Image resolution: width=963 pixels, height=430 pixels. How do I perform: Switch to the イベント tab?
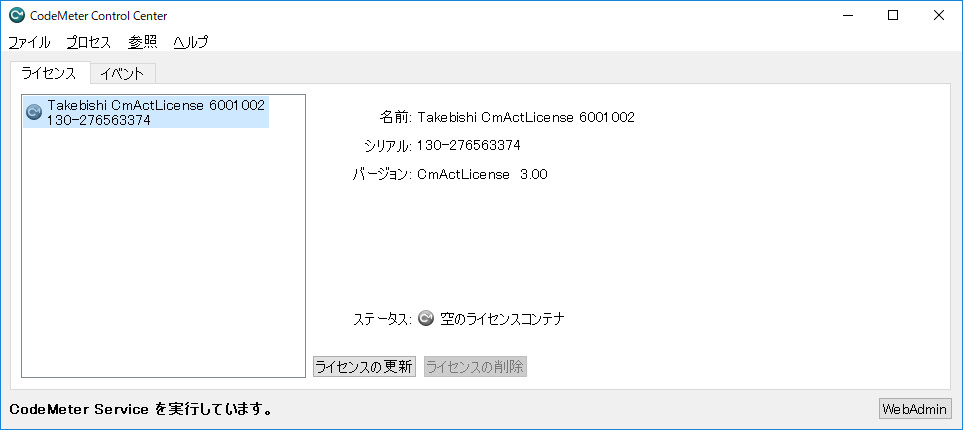pos(122,73)
